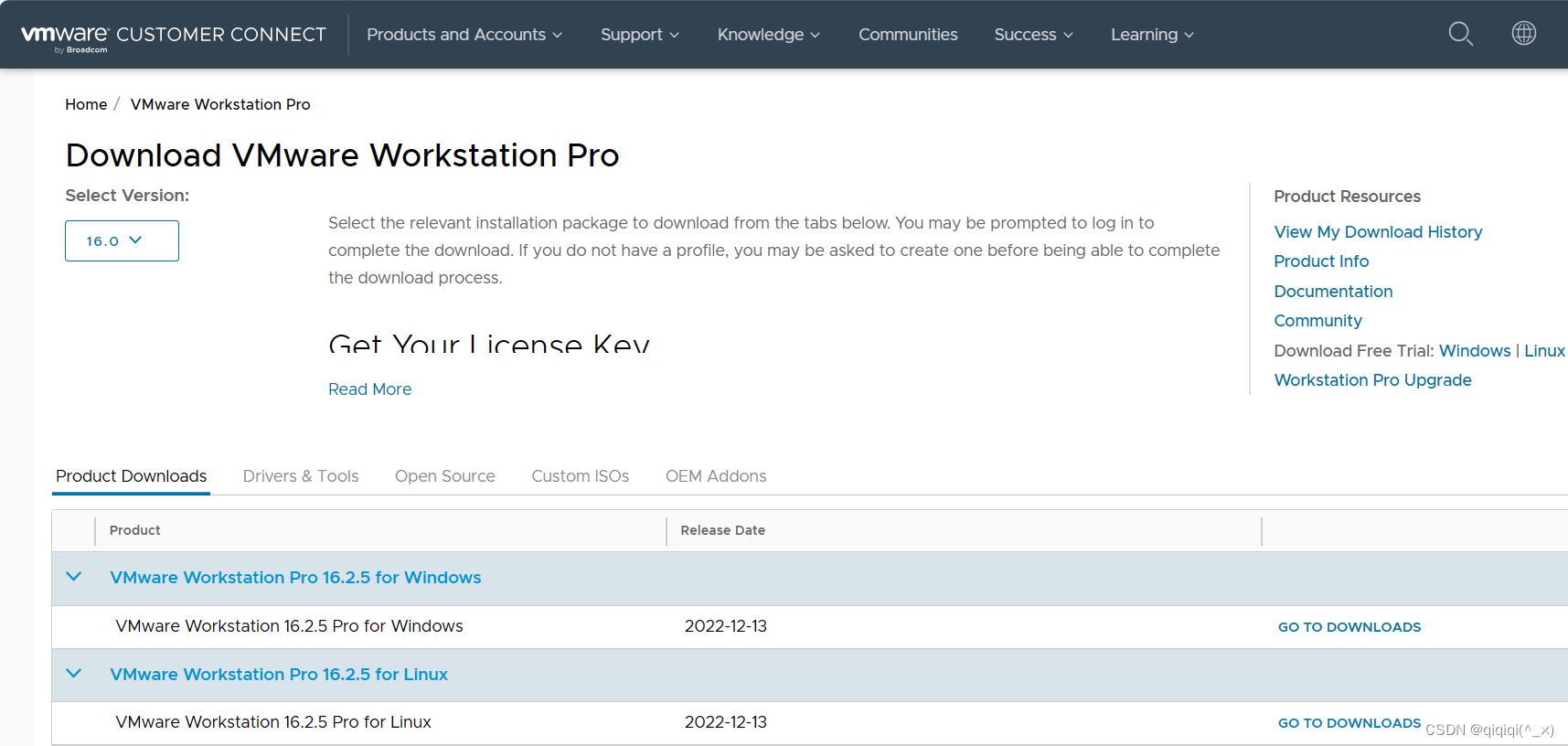Open the search magnifier icon
The width and height of the screenshot is (1568, 746).
tap(1461, 34)
